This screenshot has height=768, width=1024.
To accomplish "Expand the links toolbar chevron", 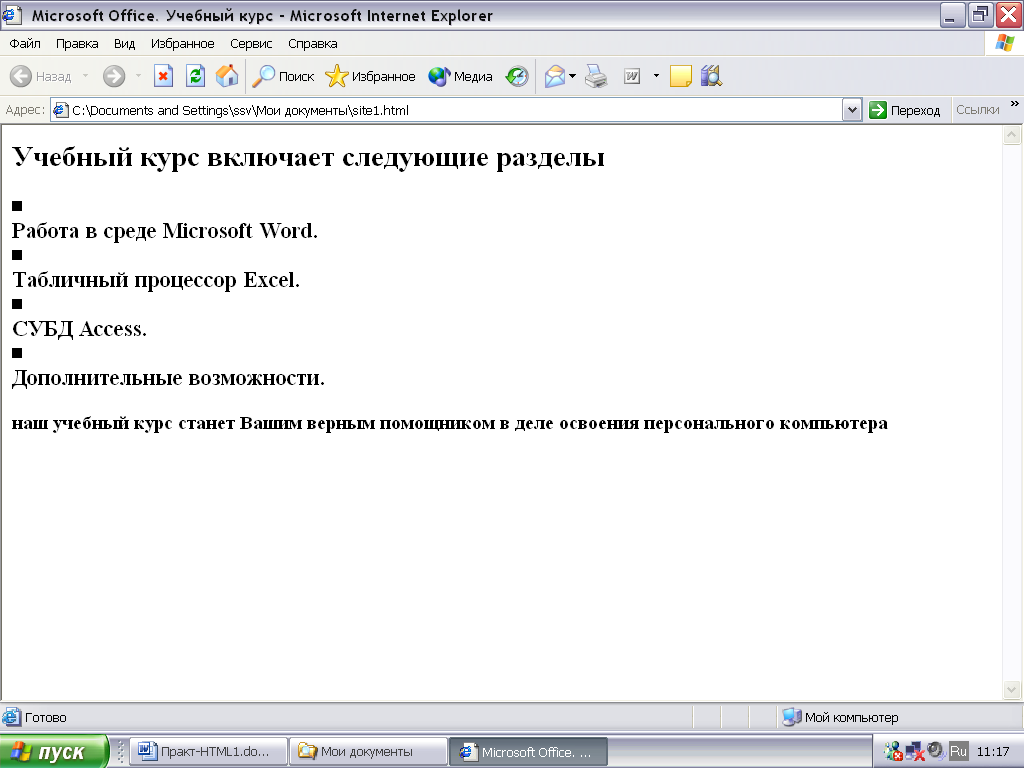I will [x=1015, y=104].
